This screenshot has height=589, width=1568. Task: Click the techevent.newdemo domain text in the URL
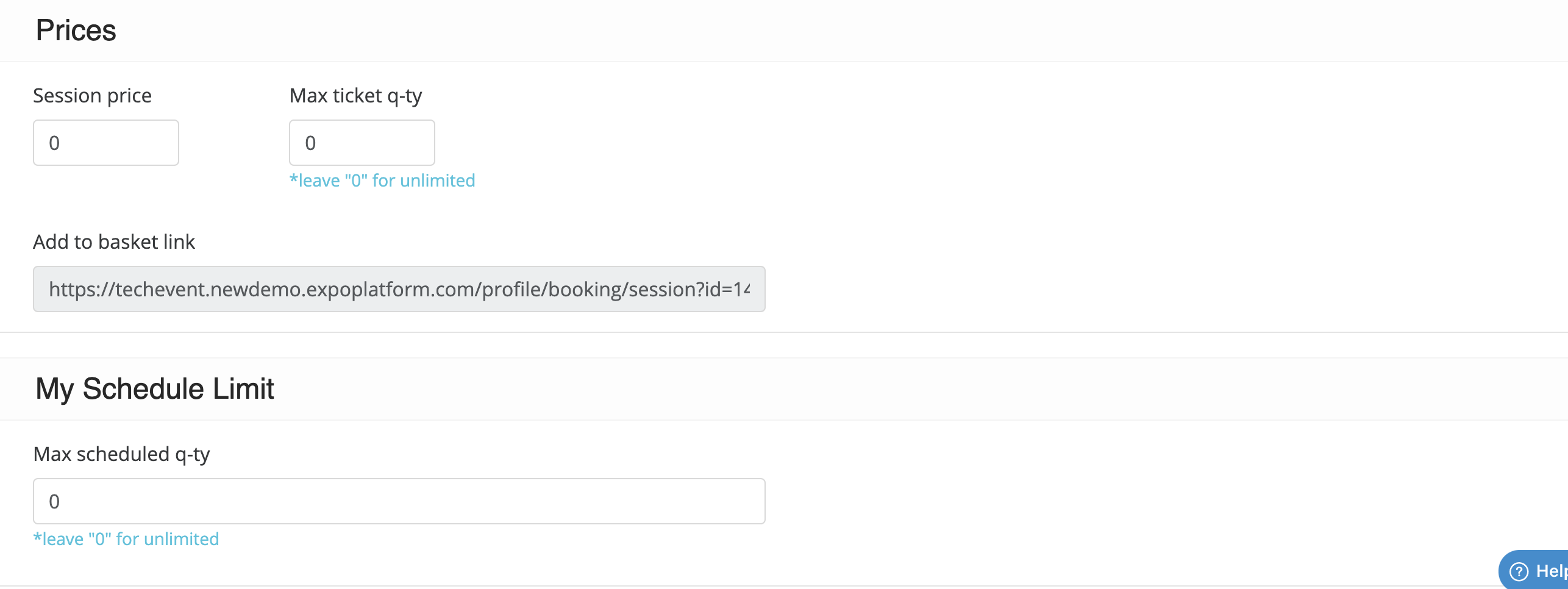(208, 289)
